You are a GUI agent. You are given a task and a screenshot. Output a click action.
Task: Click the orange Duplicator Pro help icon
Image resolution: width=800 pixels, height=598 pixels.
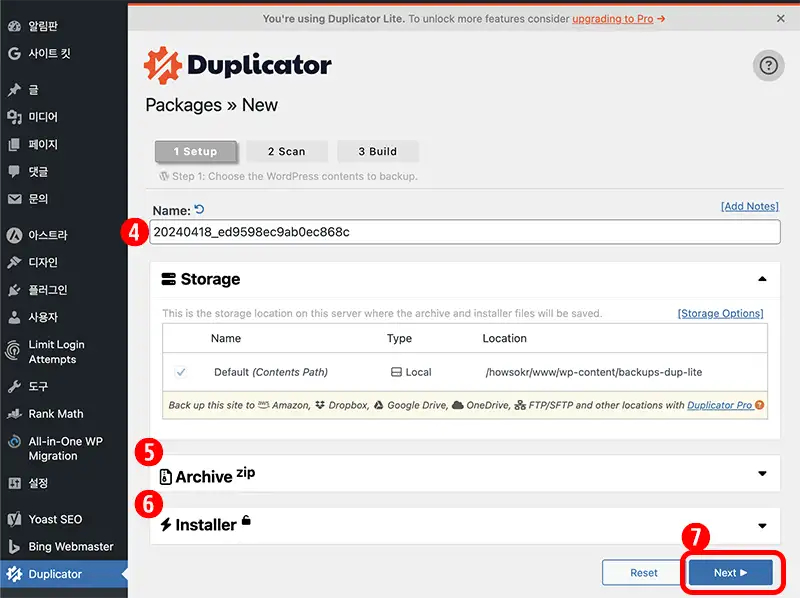coord(760,405)
